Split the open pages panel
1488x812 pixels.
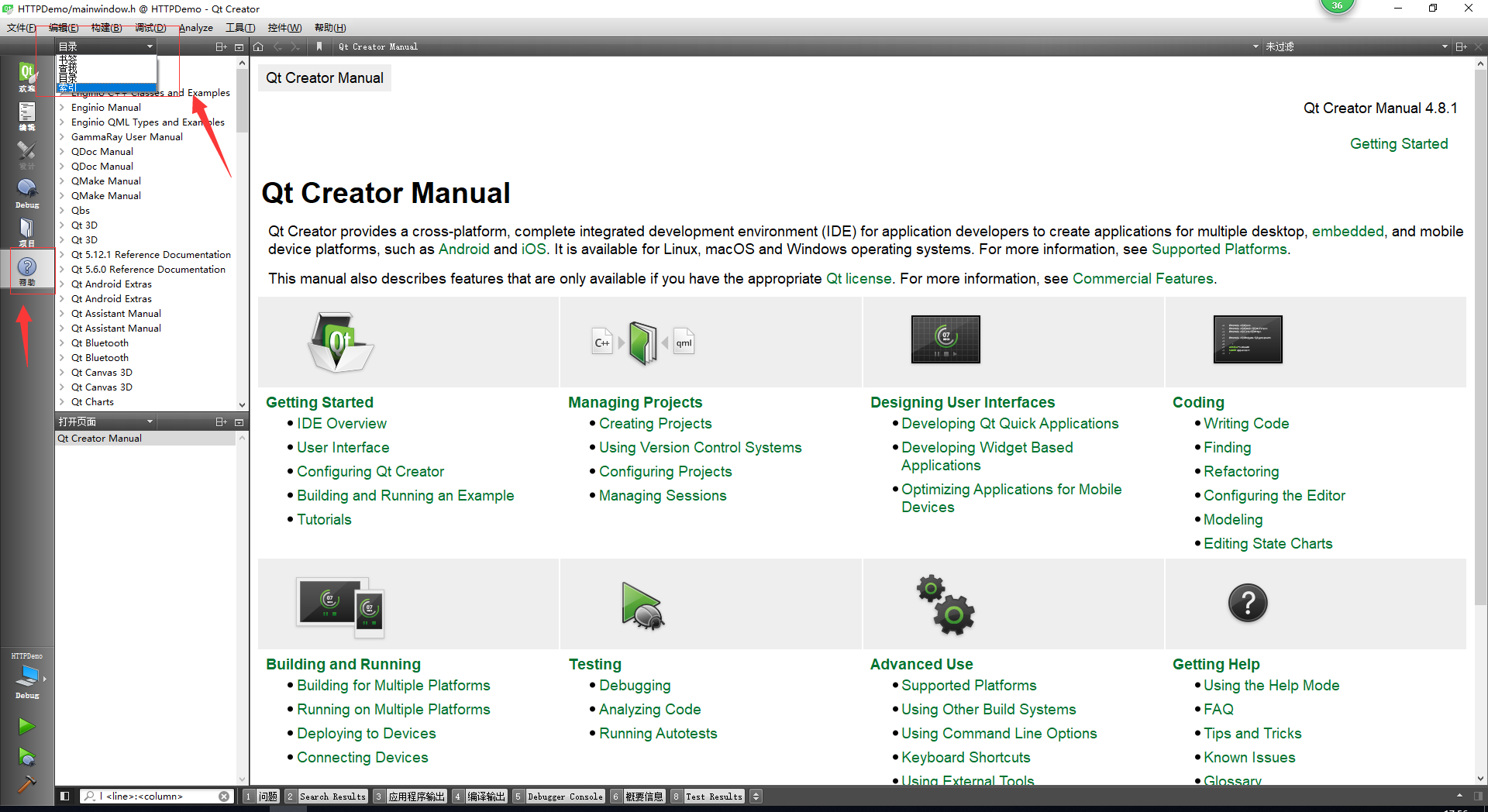(221, 422)
